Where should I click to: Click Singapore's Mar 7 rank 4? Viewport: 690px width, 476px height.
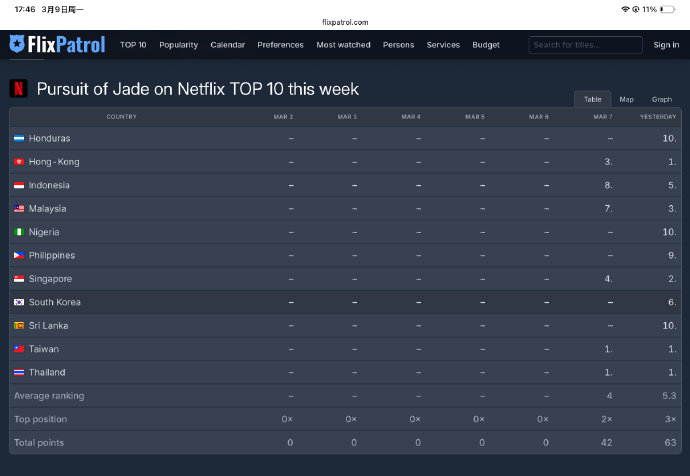[608, 279]
